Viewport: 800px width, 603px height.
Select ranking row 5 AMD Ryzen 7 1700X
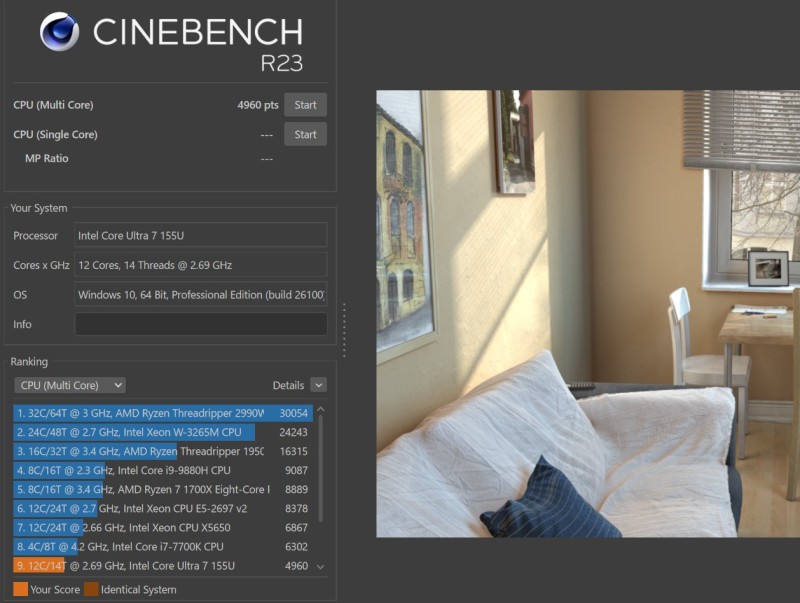point(163,489)
